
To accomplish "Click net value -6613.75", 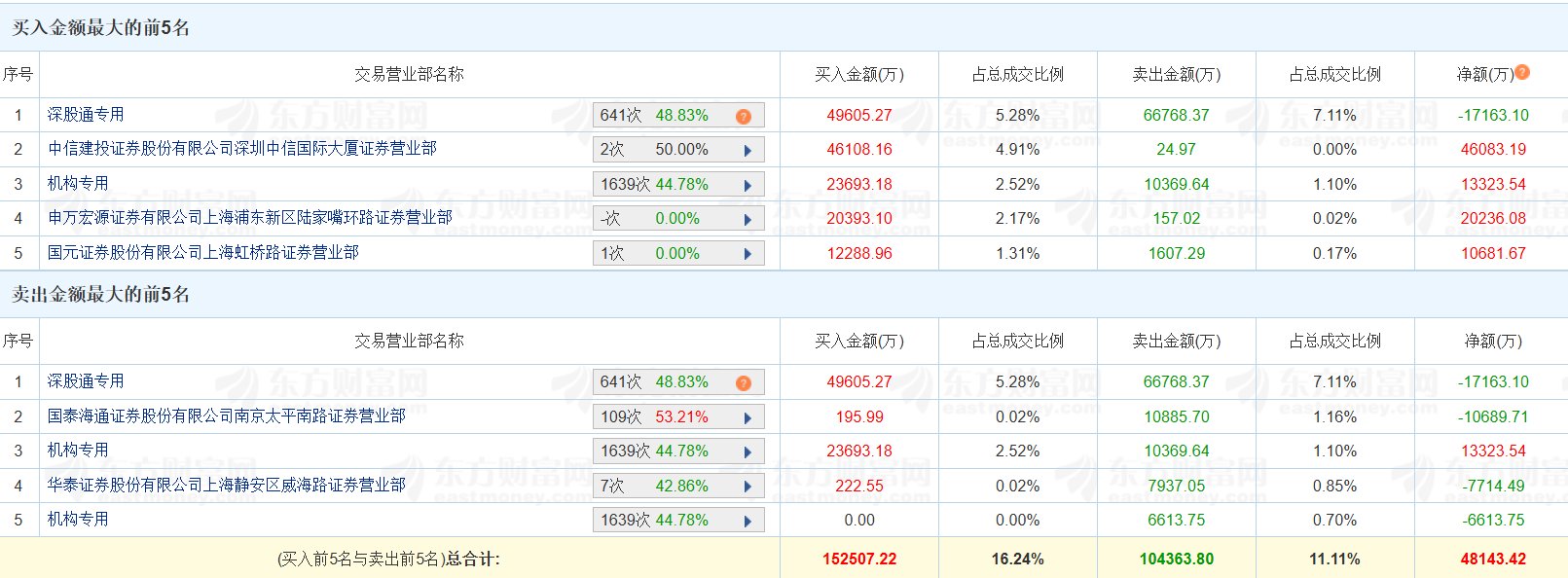I will pyautogui.click(x=1493, y=521).
